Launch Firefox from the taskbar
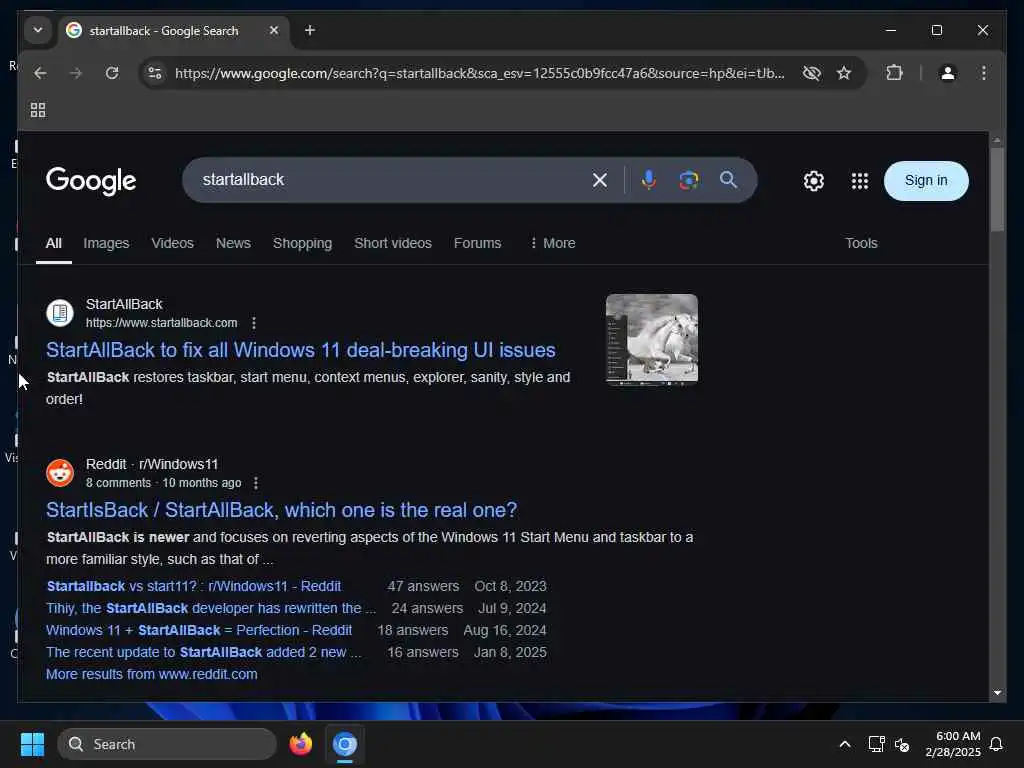This screenshot has height=768, width=1024. (300, 744)
